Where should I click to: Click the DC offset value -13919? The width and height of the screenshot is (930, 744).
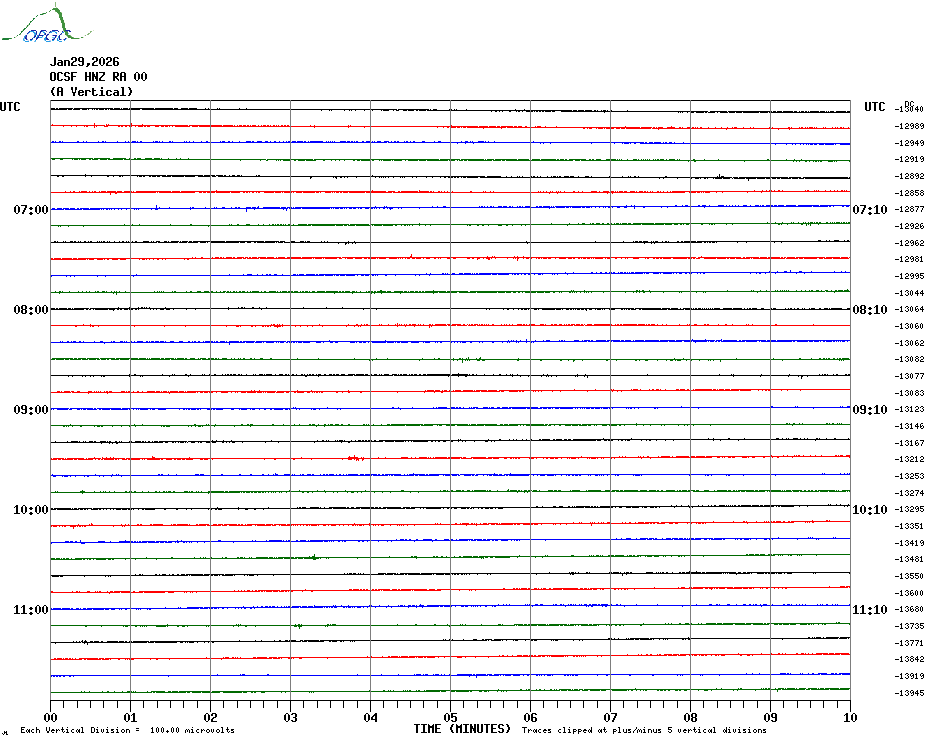point(909,676)
